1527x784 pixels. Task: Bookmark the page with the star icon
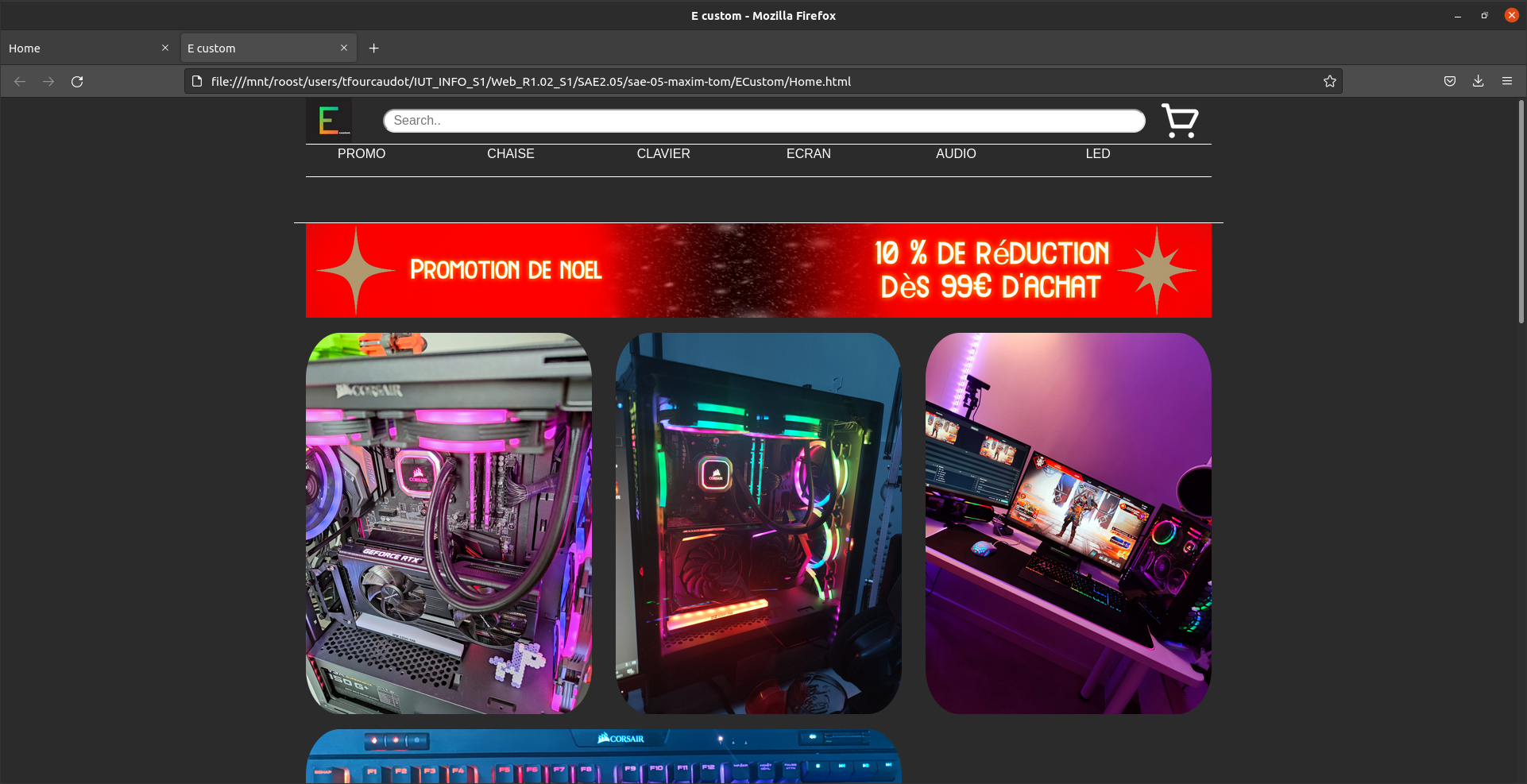click(x=1329, y=80)
